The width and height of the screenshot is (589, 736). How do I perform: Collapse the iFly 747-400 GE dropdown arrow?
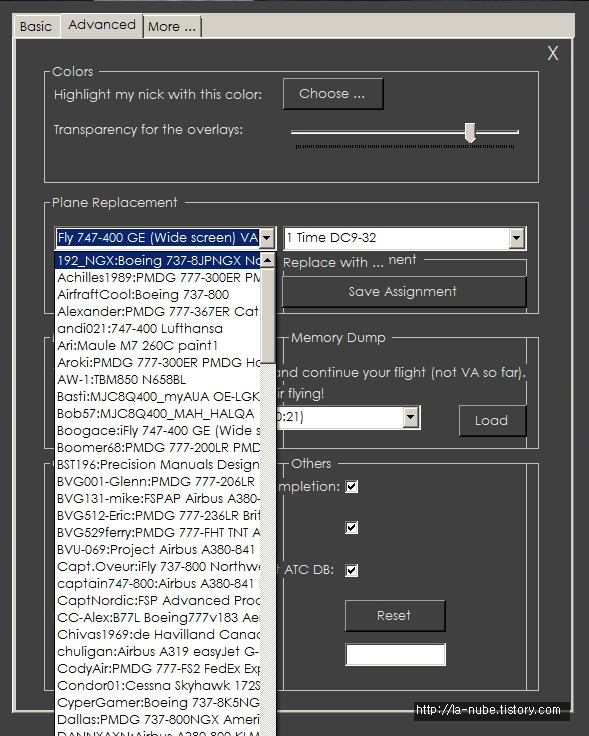(x=267, y=238)
